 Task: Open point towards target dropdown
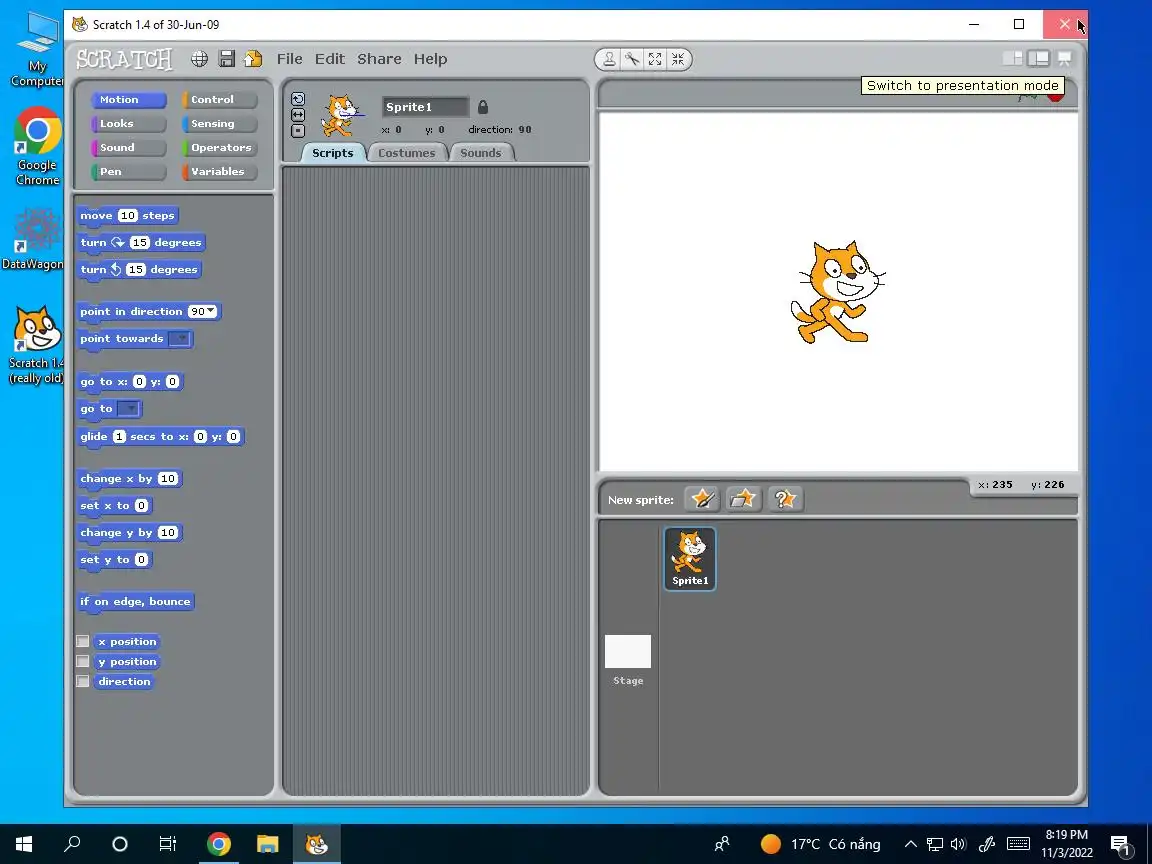[179, 339]
